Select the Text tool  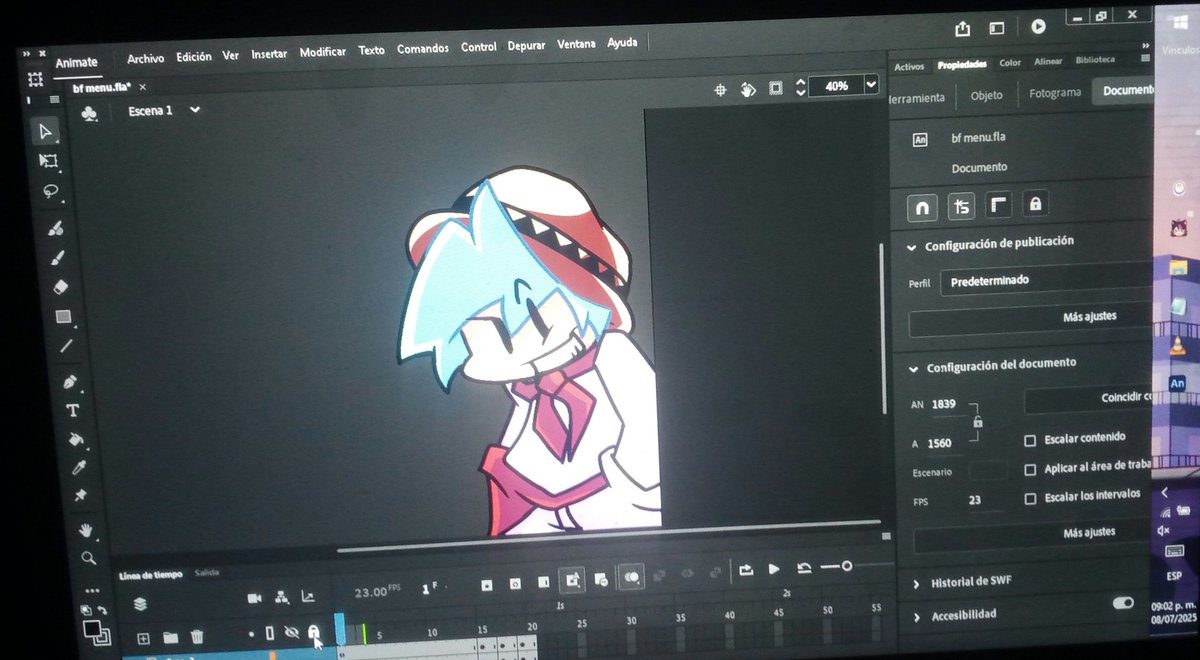tap(72, 410)
